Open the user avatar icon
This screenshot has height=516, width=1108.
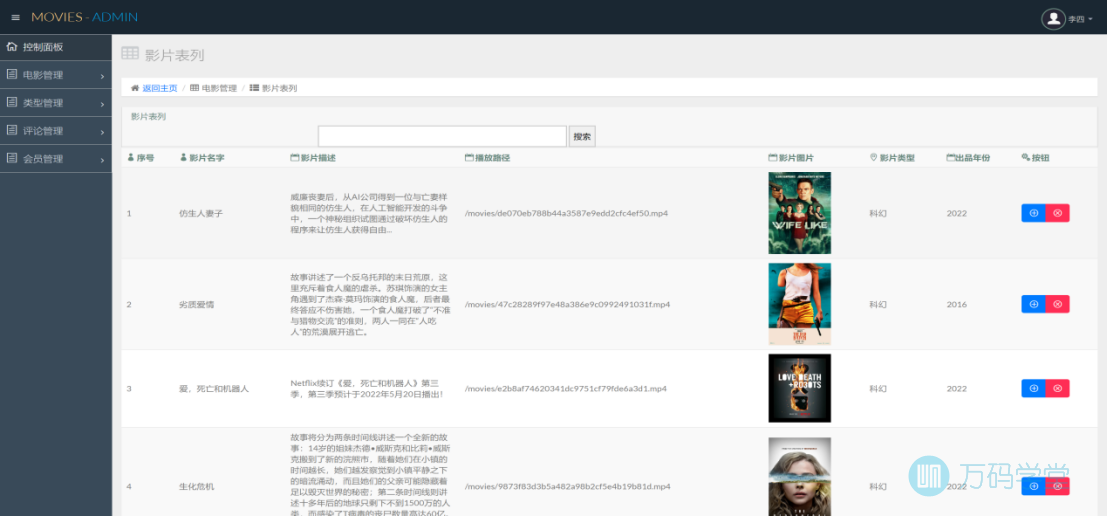(x=1053, y=18)
